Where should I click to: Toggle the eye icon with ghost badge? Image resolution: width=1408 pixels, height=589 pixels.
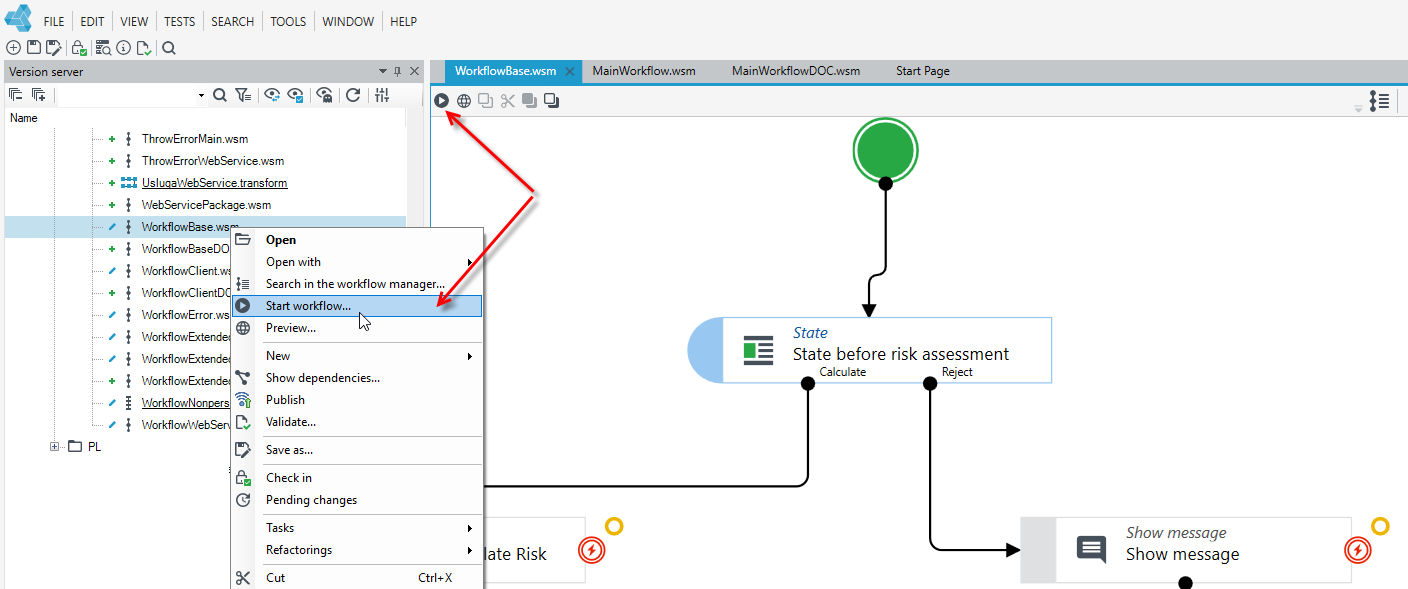pos(324,95)
